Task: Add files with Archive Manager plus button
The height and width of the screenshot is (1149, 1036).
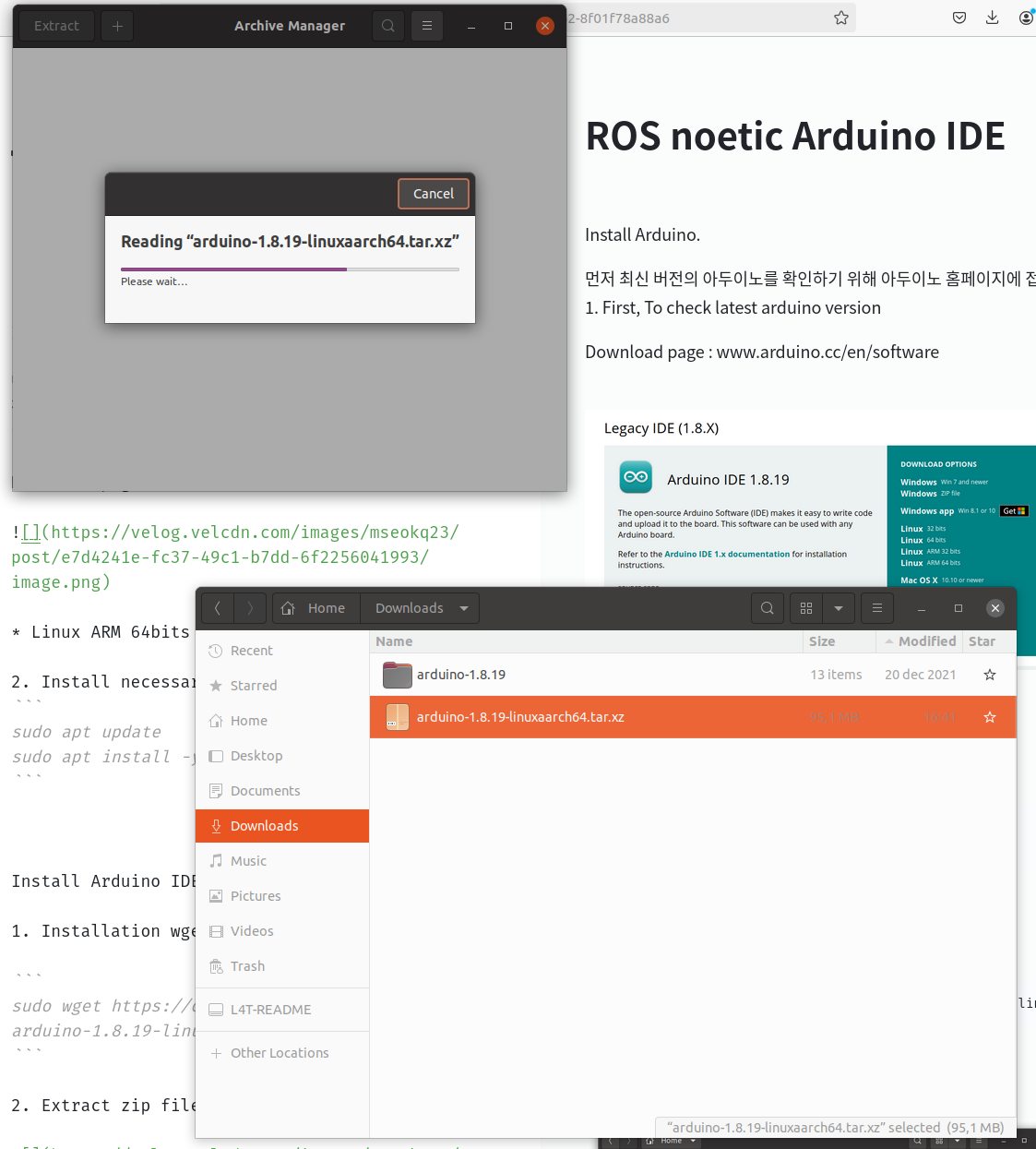Action: click(x=117, y=26)
